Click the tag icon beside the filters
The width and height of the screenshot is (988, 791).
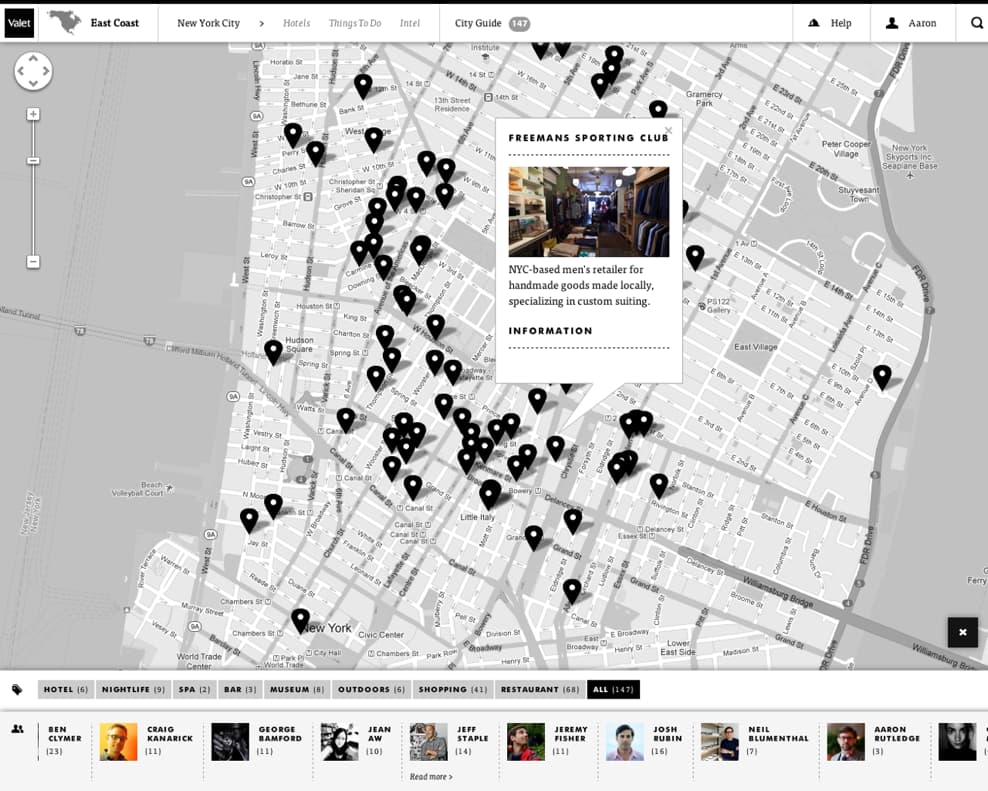click(x=17, y=690)
